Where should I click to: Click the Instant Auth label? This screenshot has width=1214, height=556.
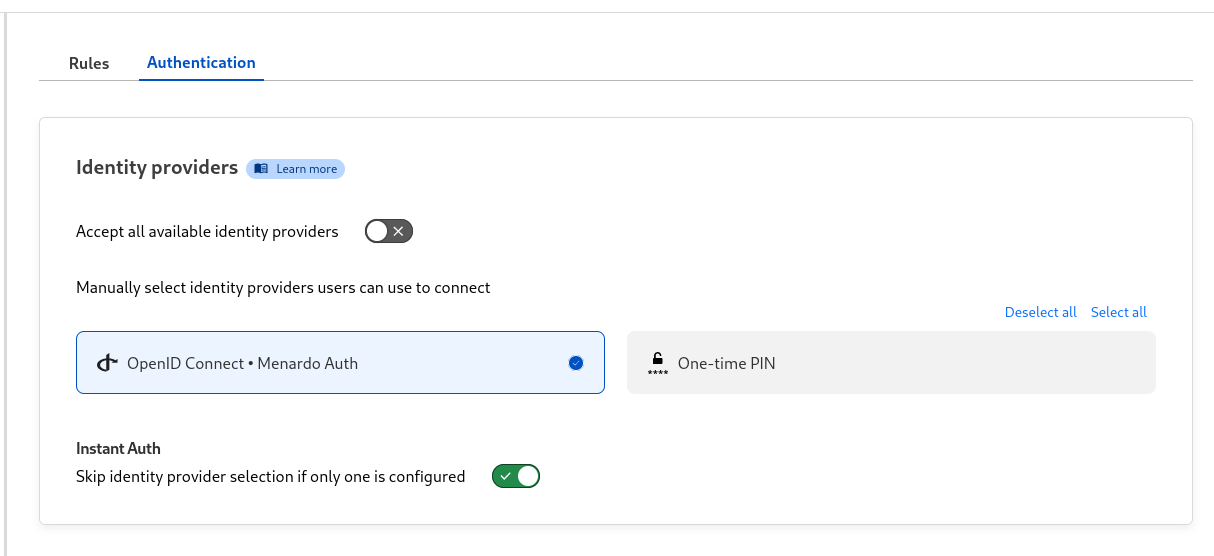coord(118,448)
